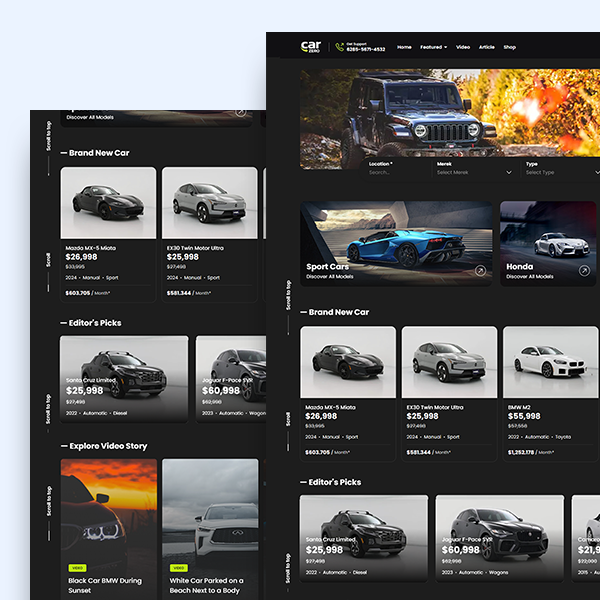Image resolution: width=600 pixels, height=600 pixels.
Task: Click Brand New Car heading in right page
Action: point(339,312)
